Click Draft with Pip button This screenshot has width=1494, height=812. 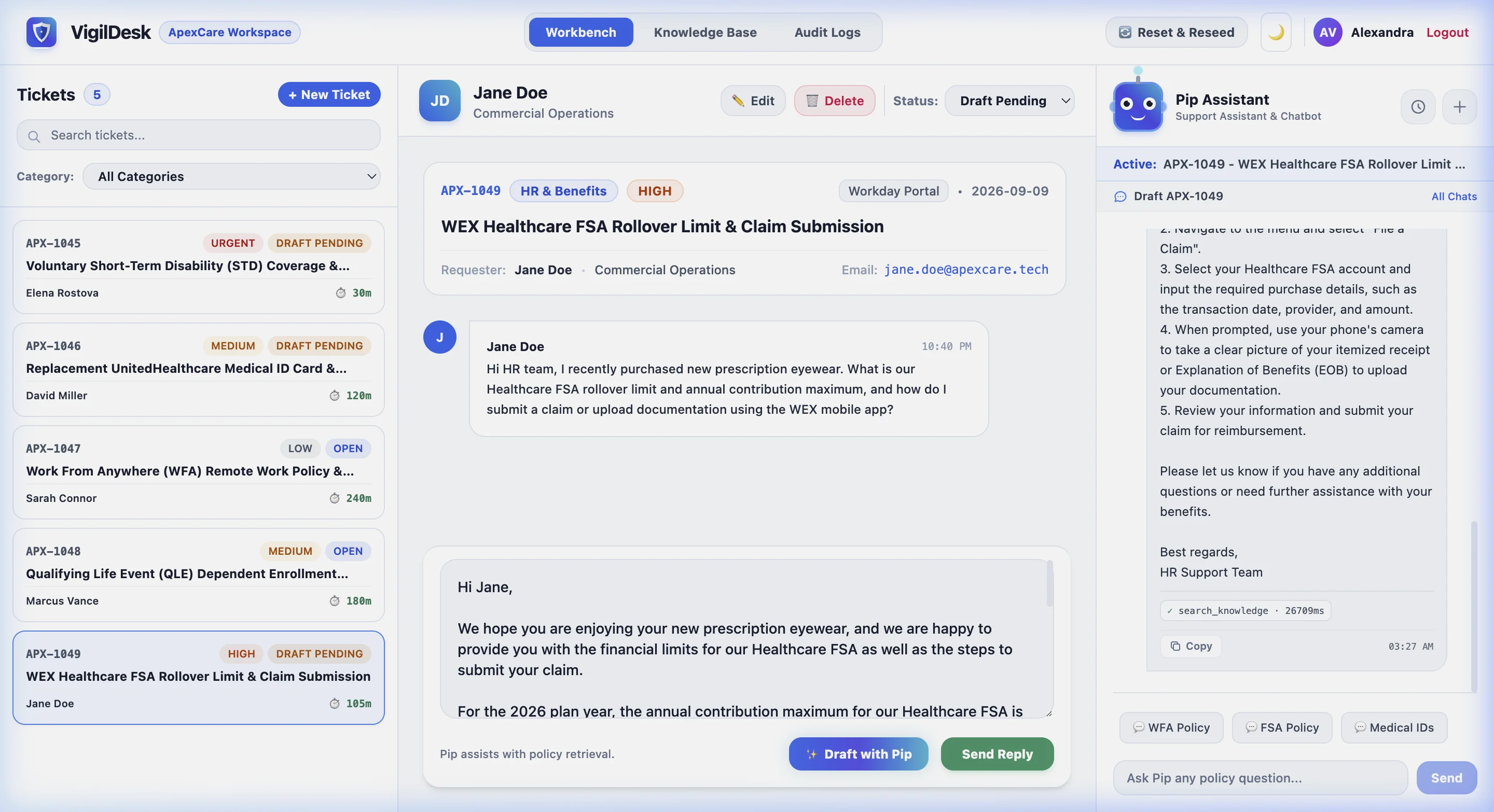click(x=859, y=754)
